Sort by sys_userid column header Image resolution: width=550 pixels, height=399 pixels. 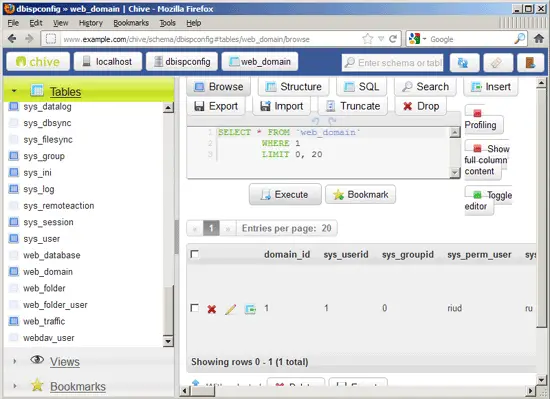346,255
